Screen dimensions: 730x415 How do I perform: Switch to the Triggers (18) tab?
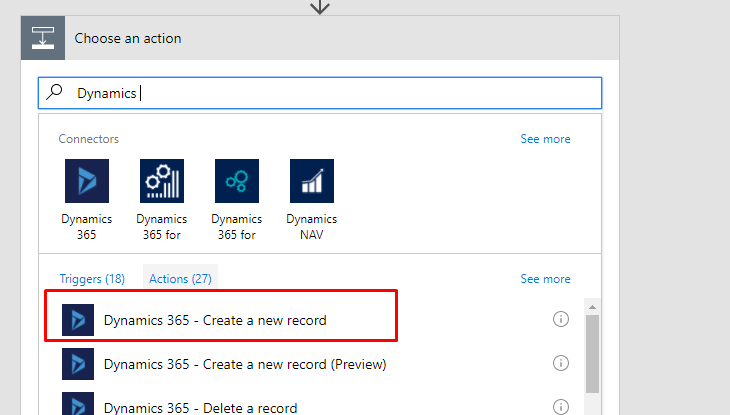pyautogui.click(x=92, y=279)
